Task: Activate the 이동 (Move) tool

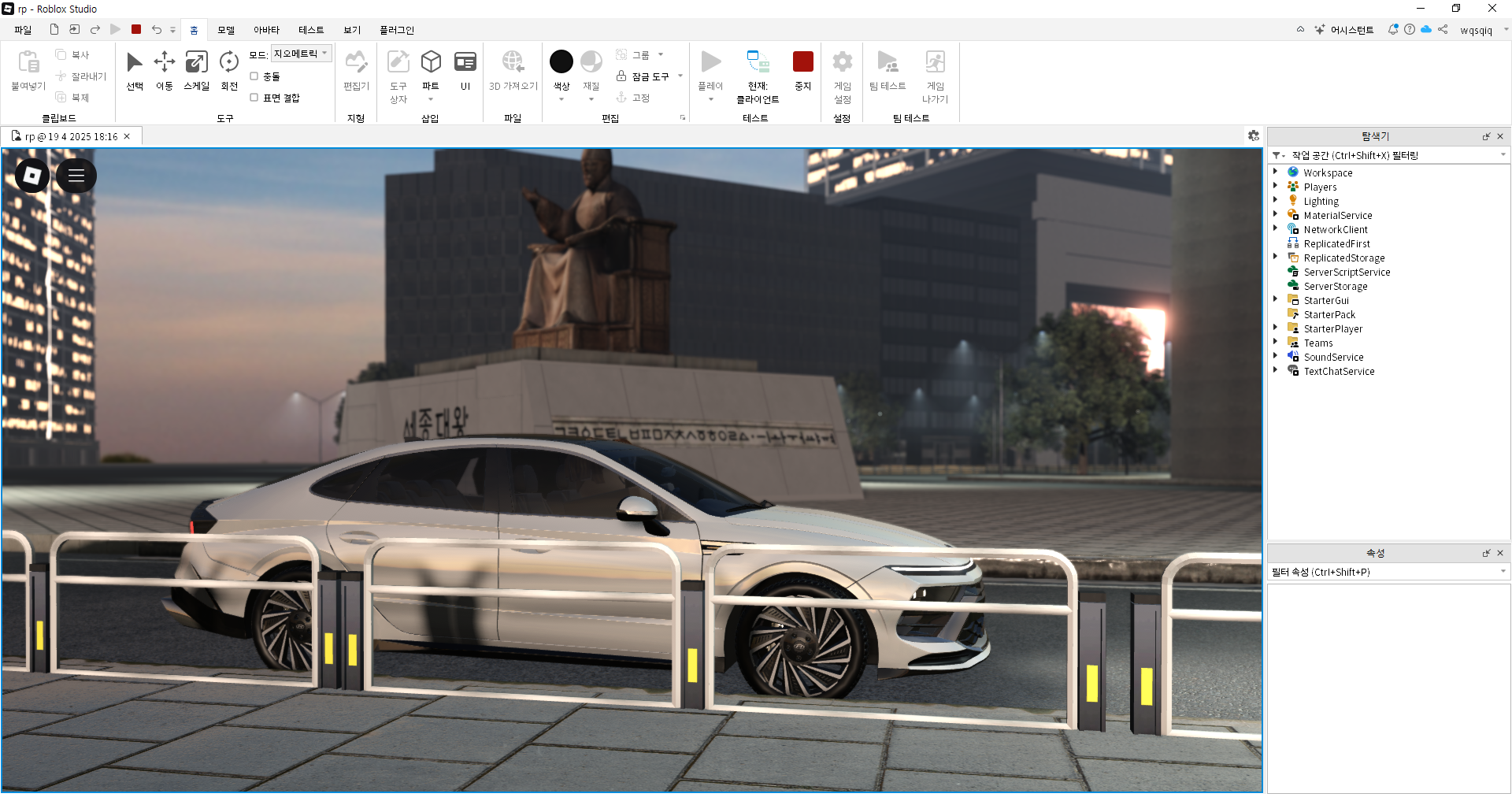Action: click(x=164, y=71)
